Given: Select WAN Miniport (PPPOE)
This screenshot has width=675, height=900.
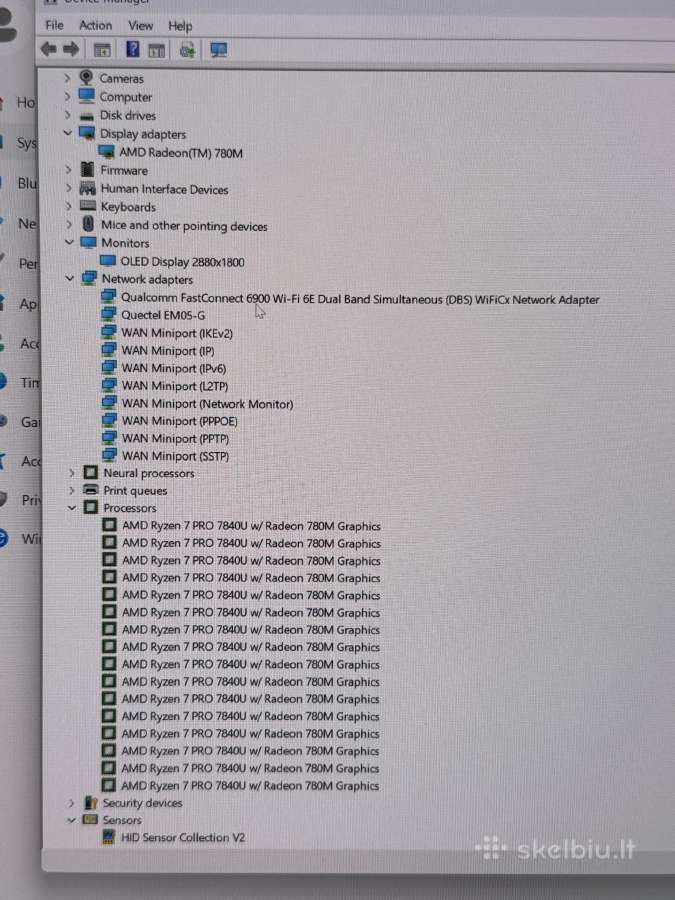Looking at the screenshot, I should point(180,421).
